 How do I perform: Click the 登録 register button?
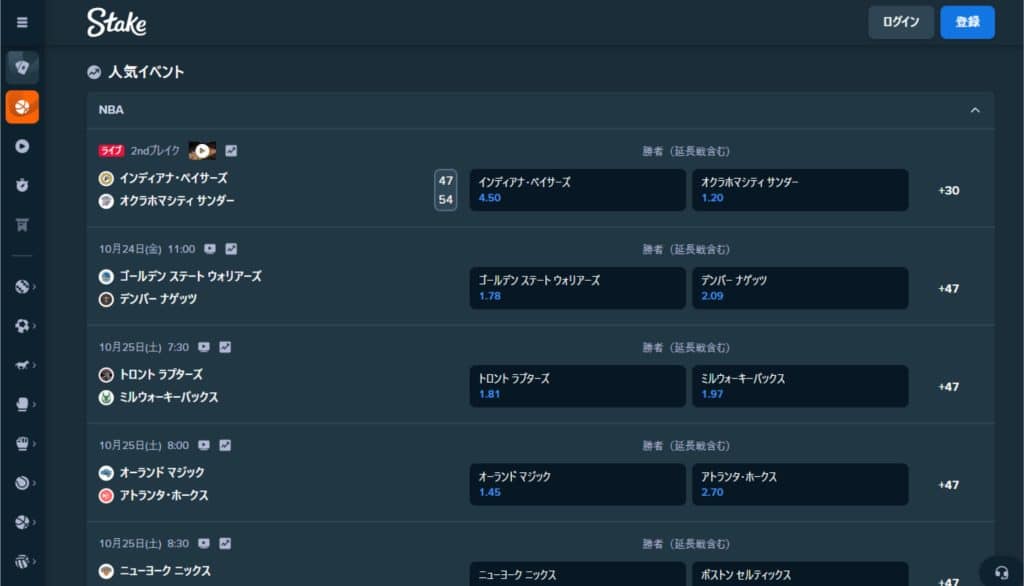pos(967,22)
